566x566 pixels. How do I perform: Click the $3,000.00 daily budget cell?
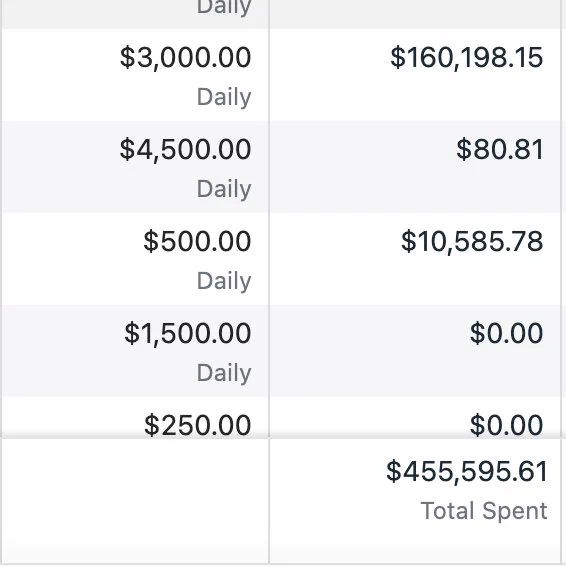pyautogui.click(x=135, y=75)
